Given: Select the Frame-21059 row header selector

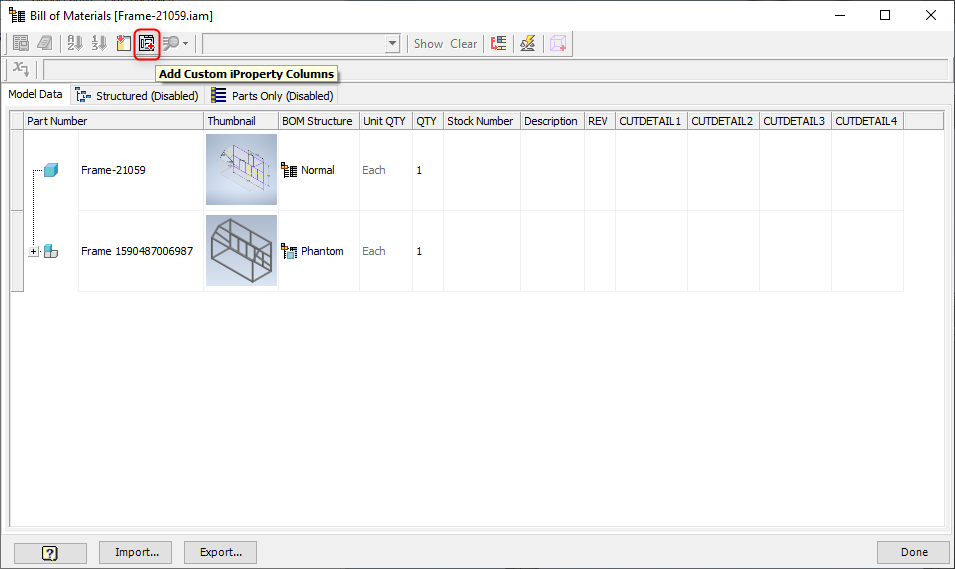Looking at the screenshot, I should [x=17, y=170].
